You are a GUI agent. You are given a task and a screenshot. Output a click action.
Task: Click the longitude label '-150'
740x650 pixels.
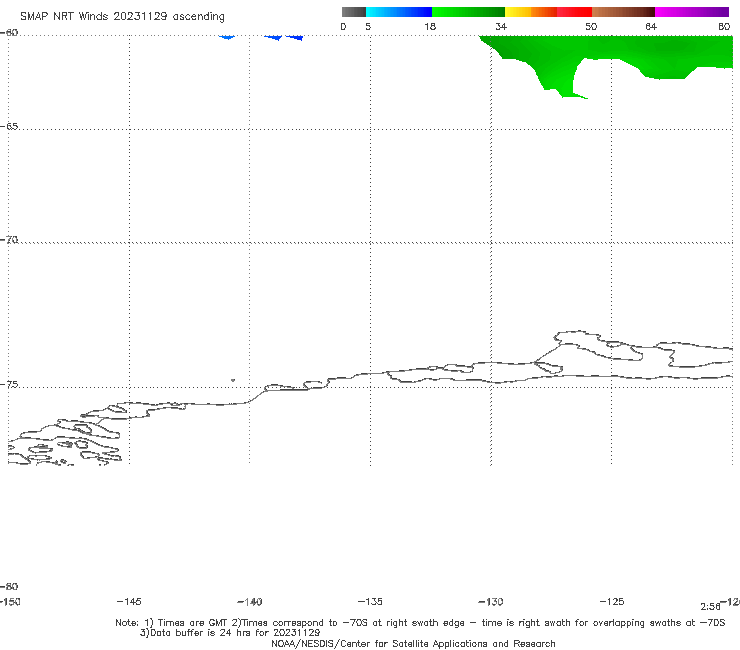coord(10,601)
